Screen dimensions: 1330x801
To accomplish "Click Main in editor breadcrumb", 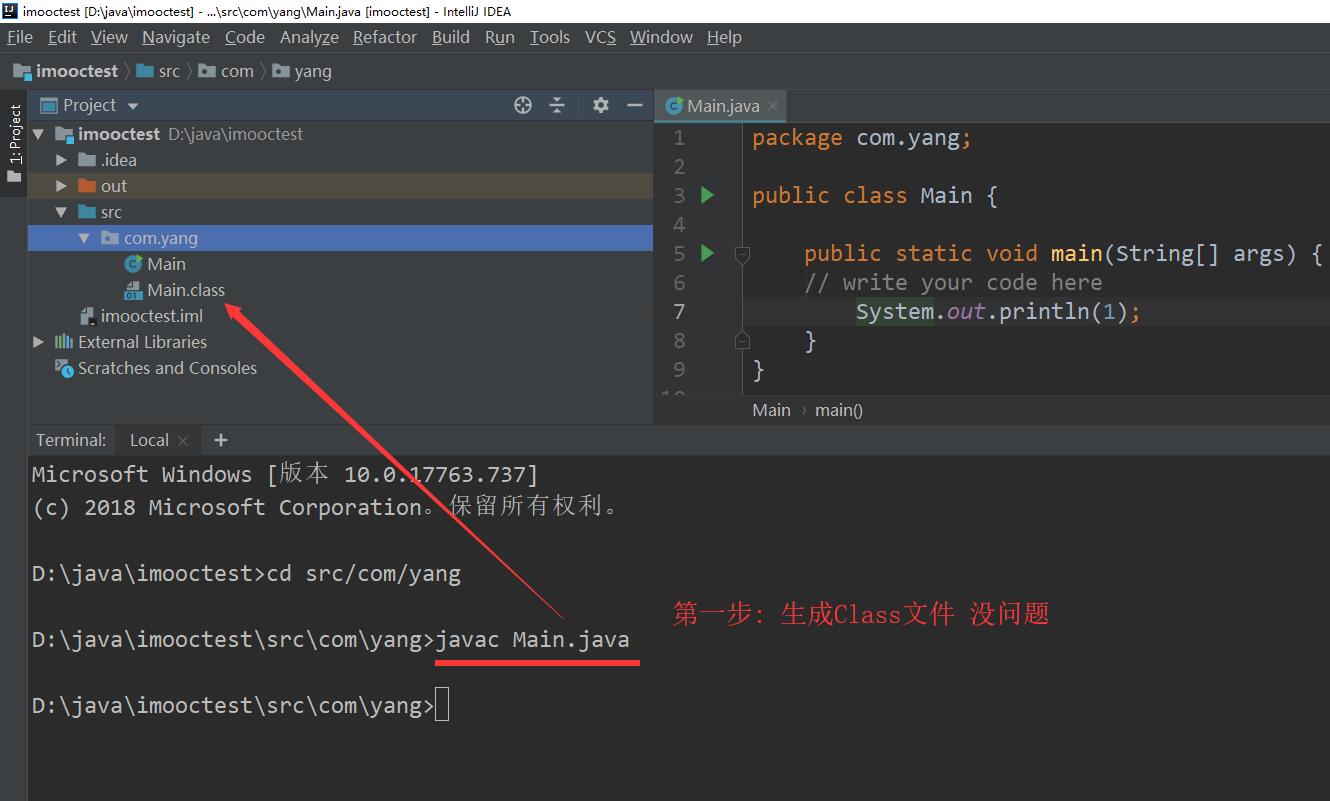I will pyautogui.click(x=771, y=410).
